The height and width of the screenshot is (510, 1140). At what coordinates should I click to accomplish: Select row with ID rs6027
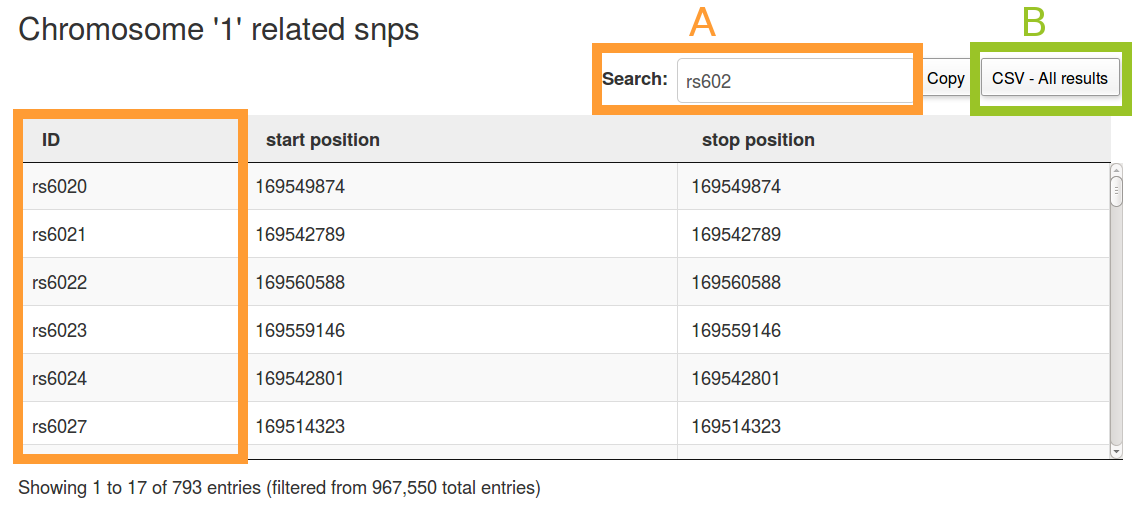pos(566,426)
